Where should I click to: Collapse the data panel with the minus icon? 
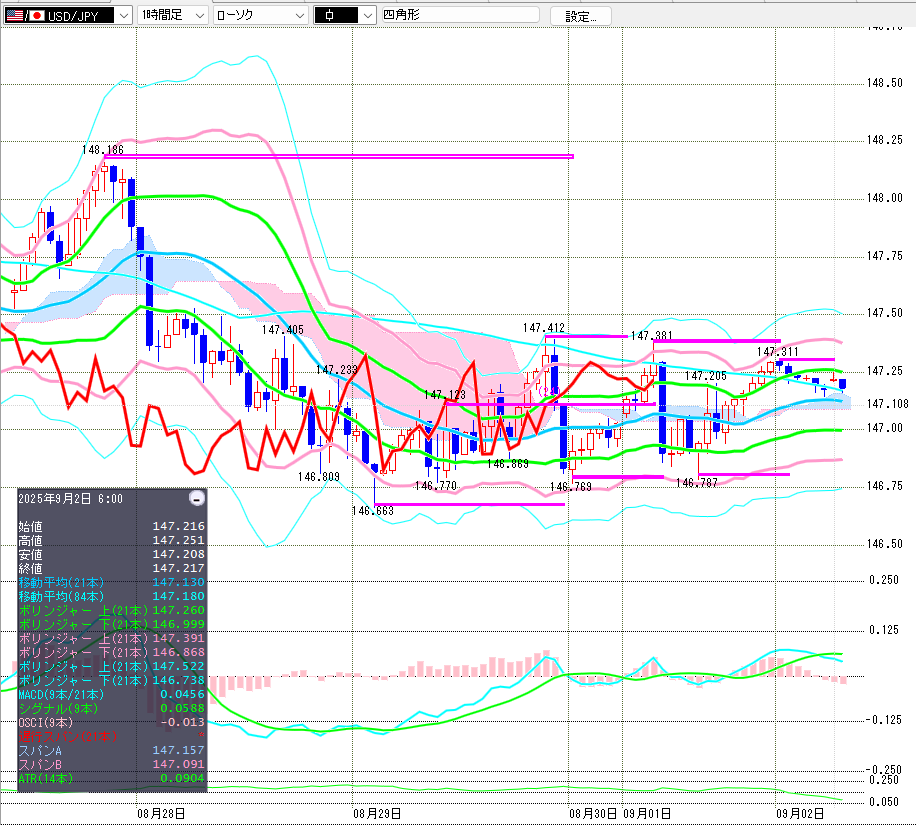[x=197, y=498]
